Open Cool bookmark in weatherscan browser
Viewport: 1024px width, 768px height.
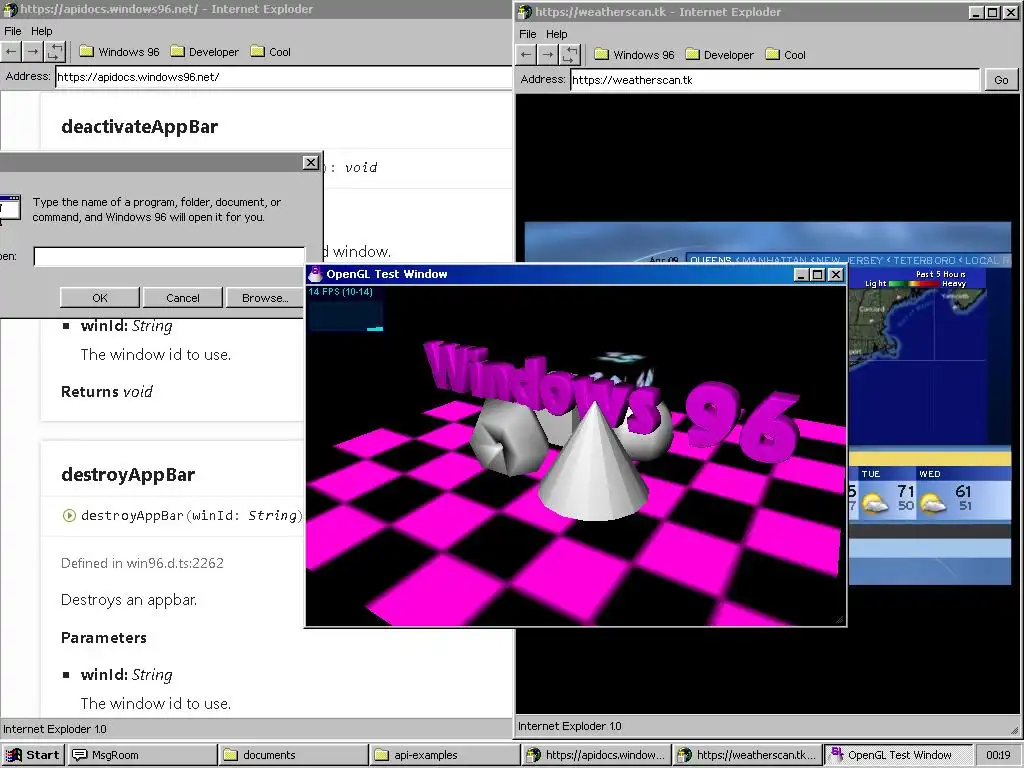tap(786, 55)
